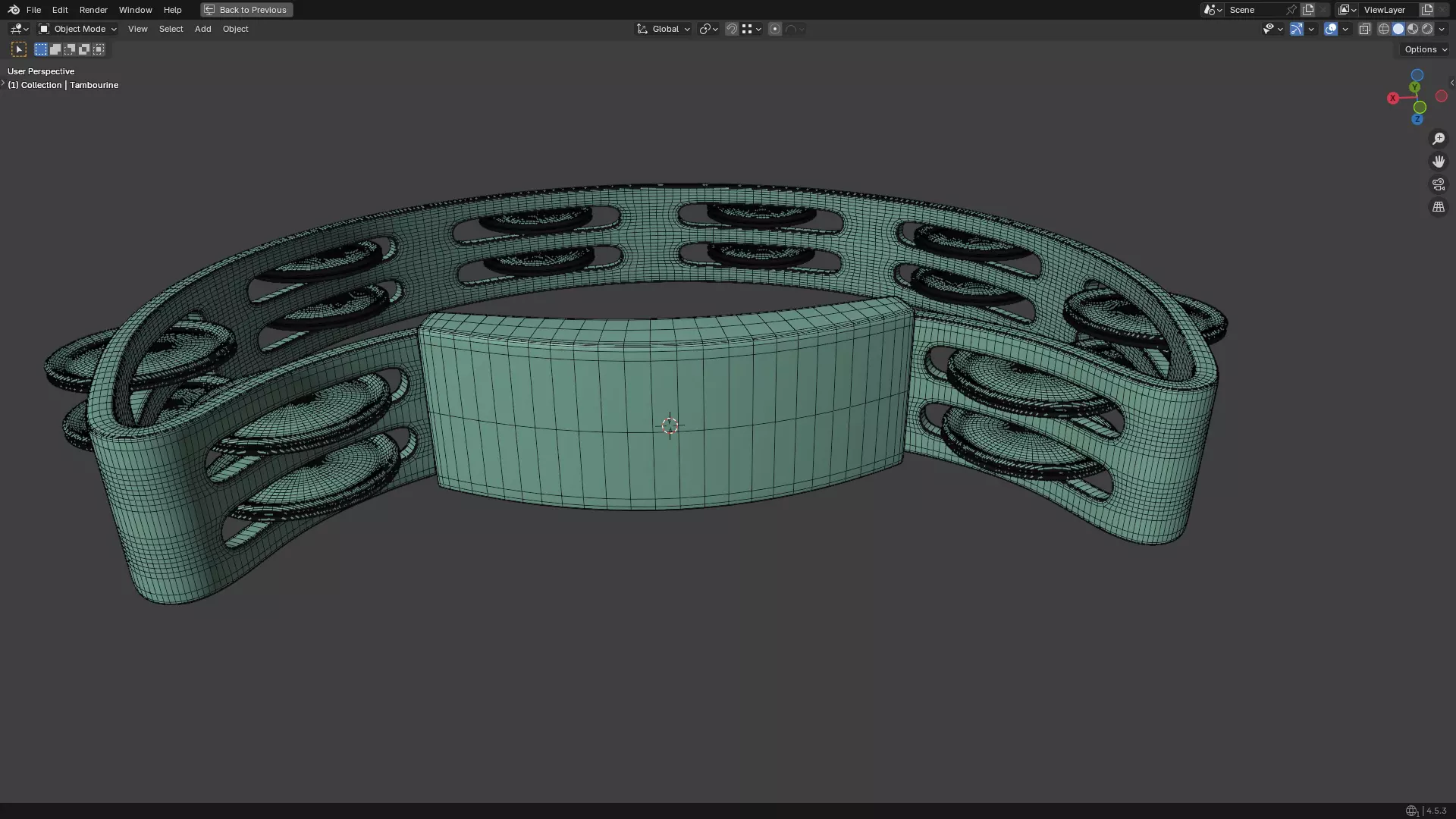
Task: Switch to material preview shading
Action: click(1413, 29)
